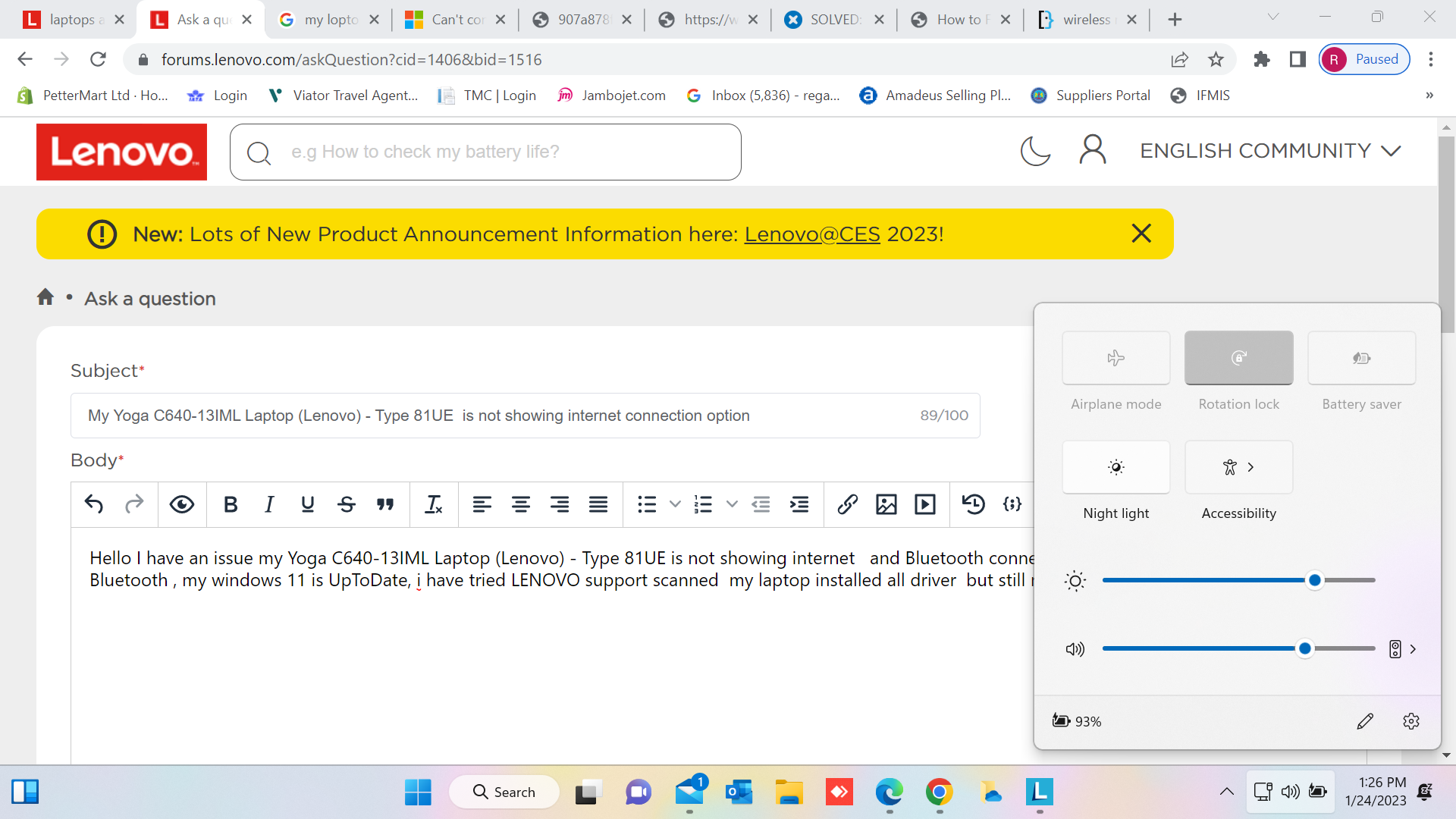Adjust the volume slider

[x=1239, y=648]
